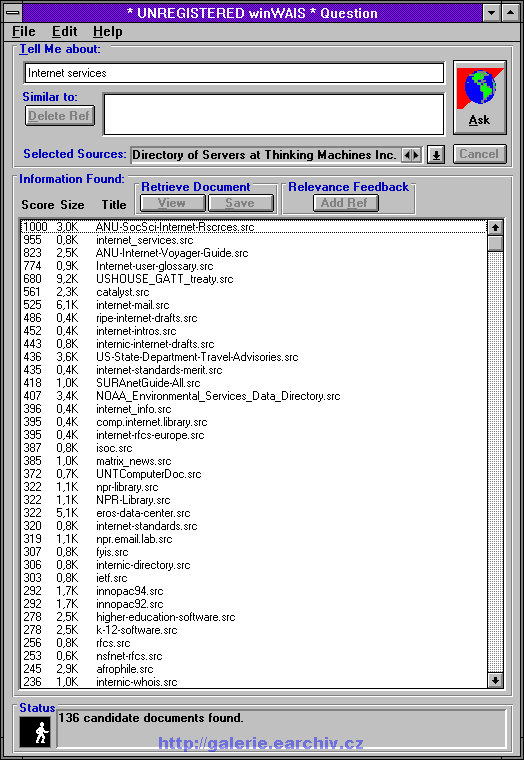Image resolution: width=524 pixels, height=760 pixels.
Task: Select internet-rfcs-europe.src
Action: 254,435
